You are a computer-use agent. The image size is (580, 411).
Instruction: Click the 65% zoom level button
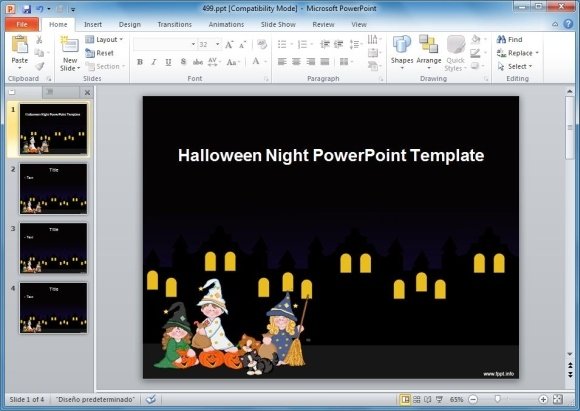click(x=456, y=399)
